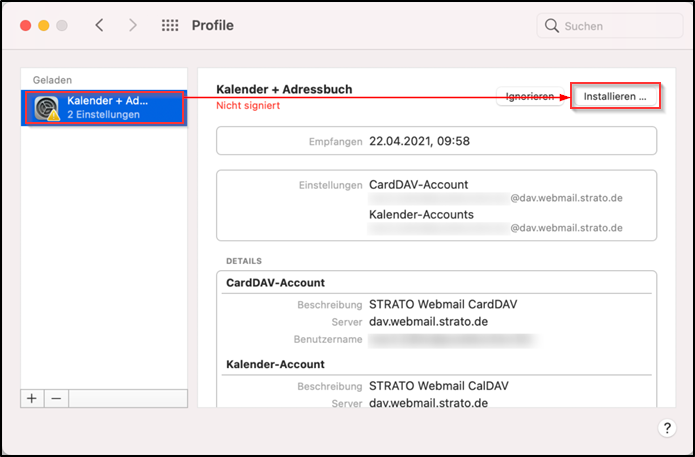Open help with the question mark button
695x457 pixels.
point(668,428)
